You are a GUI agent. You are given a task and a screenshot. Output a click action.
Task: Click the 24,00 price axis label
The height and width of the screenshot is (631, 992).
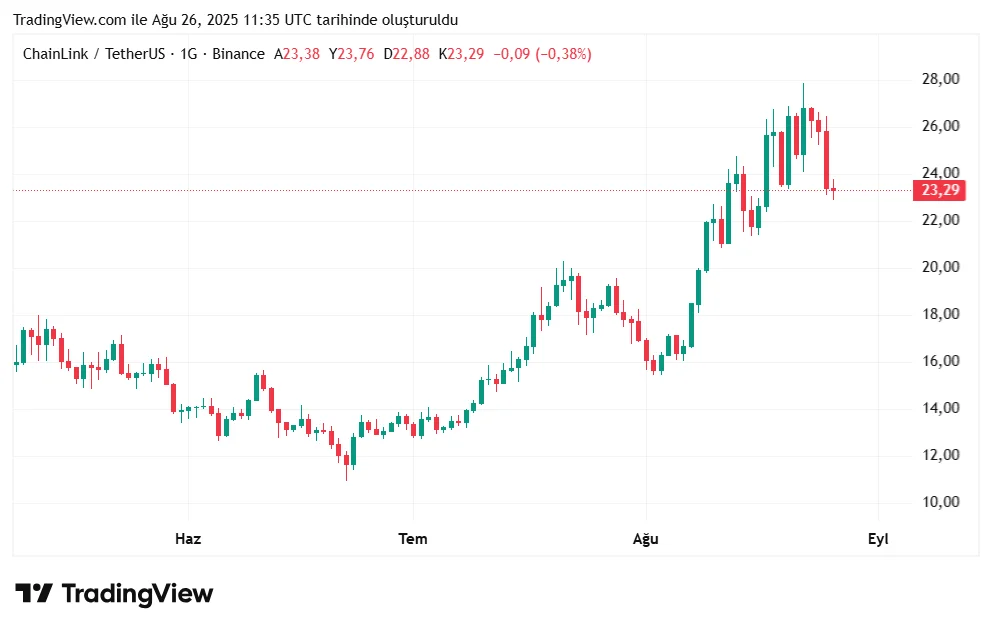(x=941, y=173)
